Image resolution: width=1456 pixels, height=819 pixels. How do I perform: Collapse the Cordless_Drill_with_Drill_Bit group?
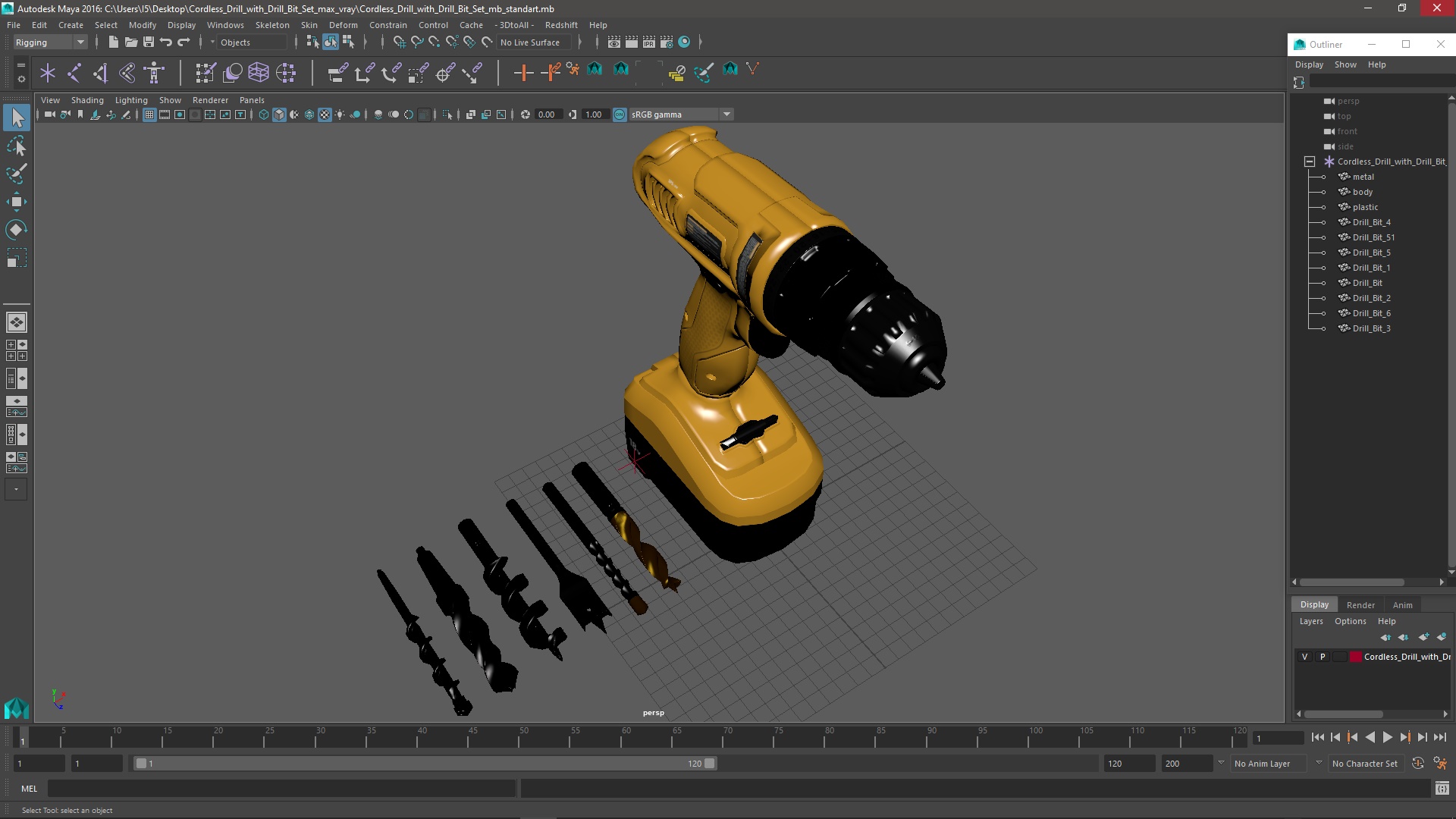[x=1309, y=162]
